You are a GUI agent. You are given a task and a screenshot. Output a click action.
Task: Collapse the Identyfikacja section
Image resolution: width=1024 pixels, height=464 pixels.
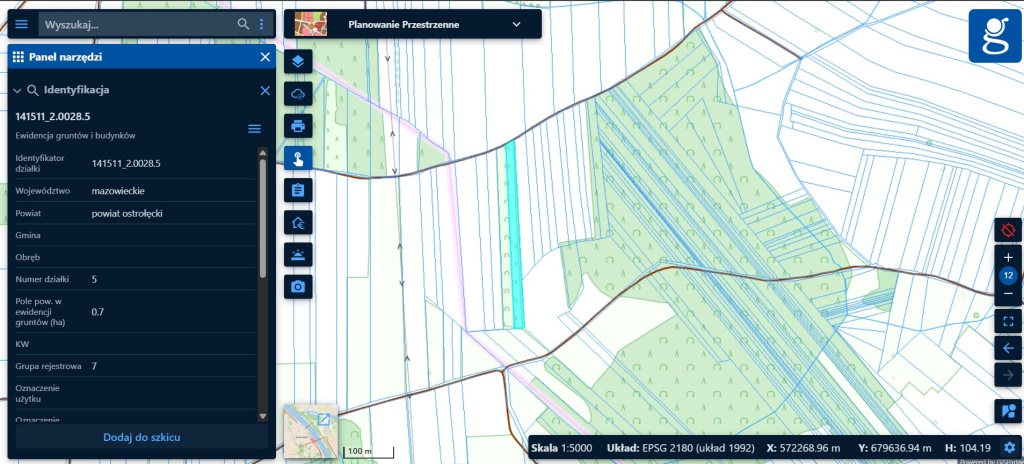coord(18,91)
